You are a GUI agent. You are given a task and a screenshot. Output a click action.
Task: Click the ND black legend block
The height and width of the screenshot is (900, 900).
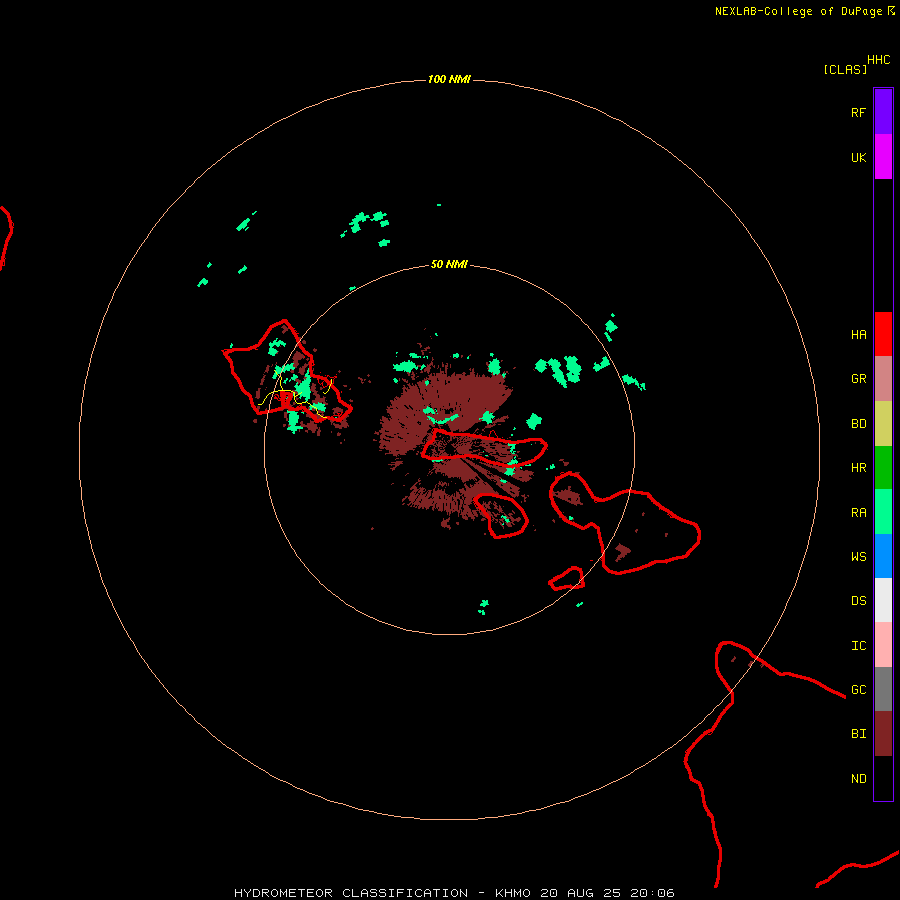883,778
